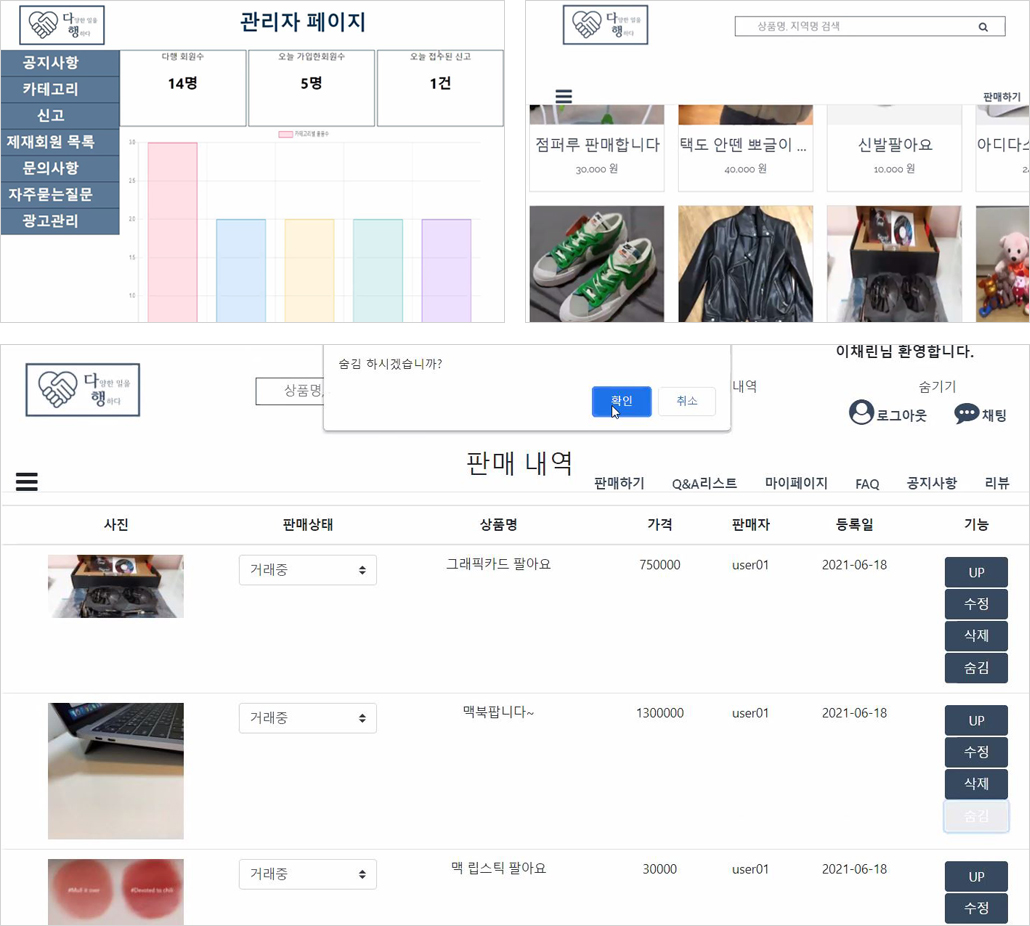
Task: Click 삭제 for 맥북팝니다~
Action: [x=976, y=784]
